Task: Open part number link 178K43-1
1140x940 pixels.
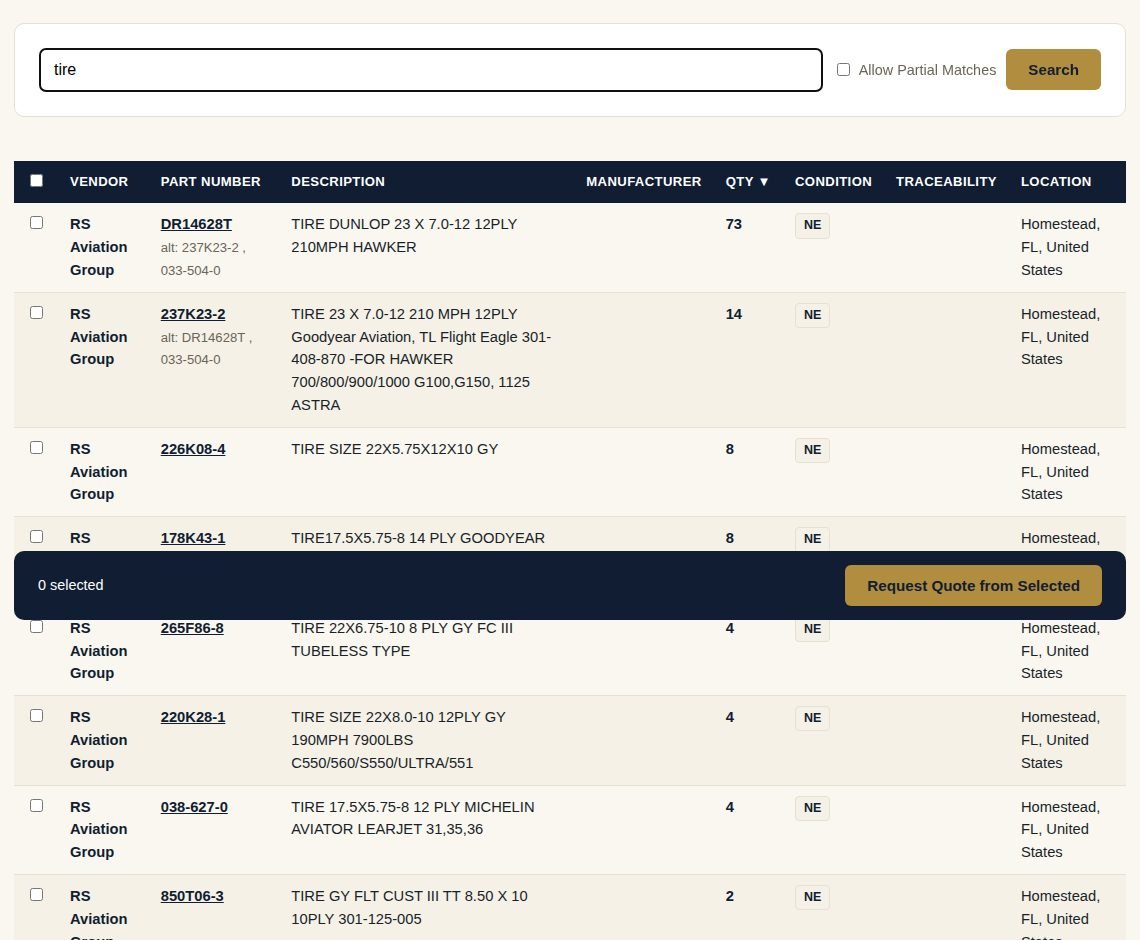Action: [x=193, y=539]
